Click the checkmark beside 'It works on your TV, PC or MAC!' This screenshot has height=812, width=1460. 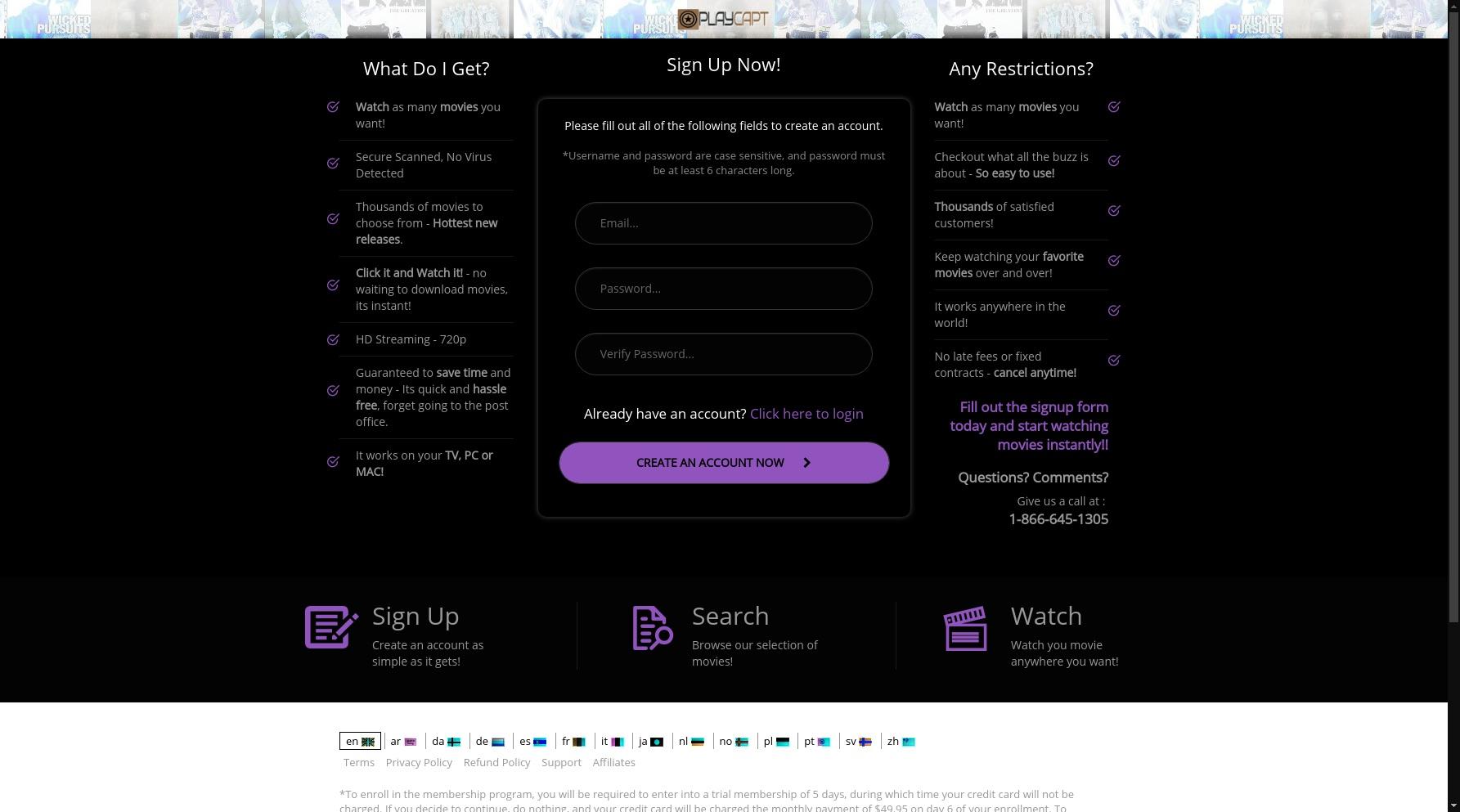pos(333,462)
